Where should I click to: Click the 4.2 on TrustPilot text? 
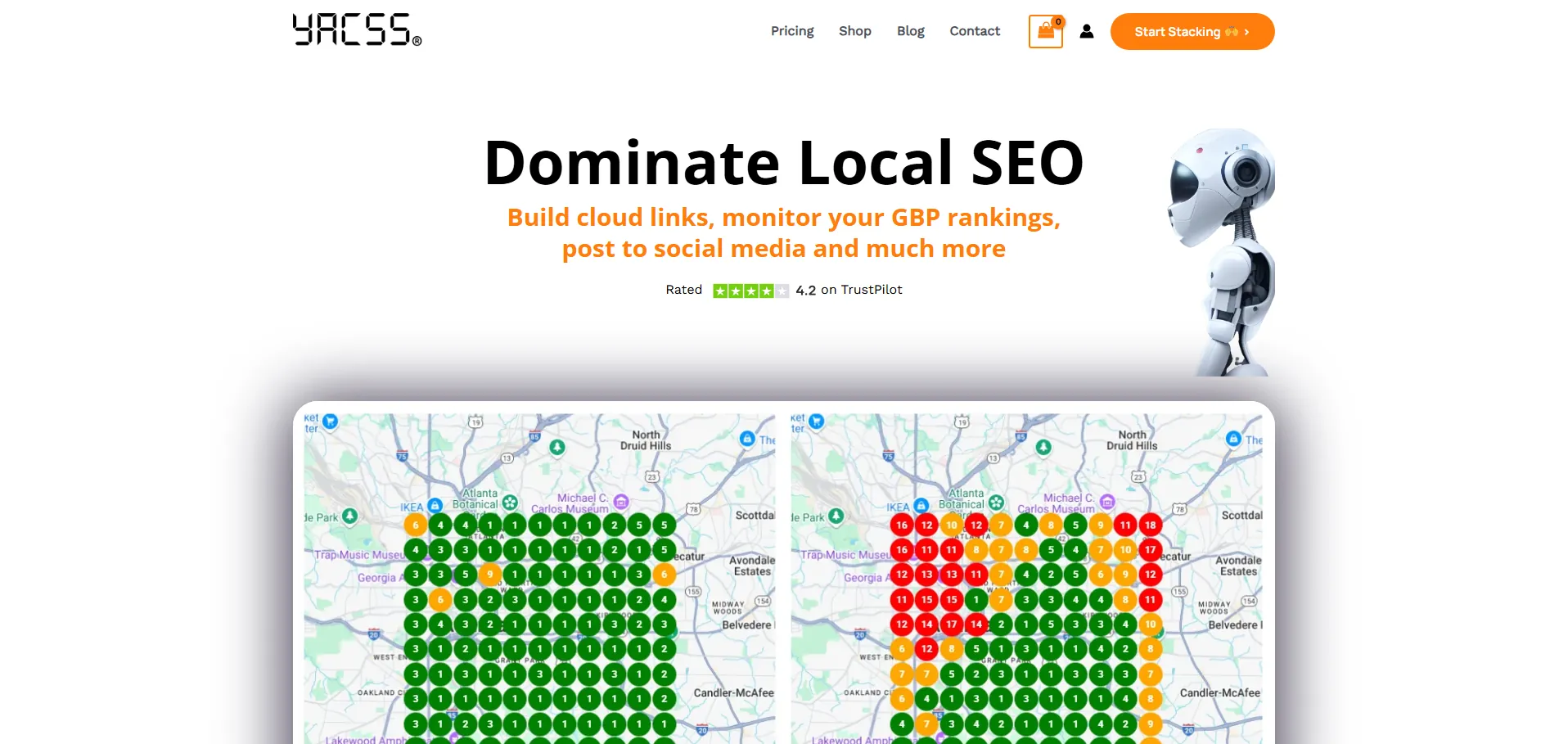point(849,291)
